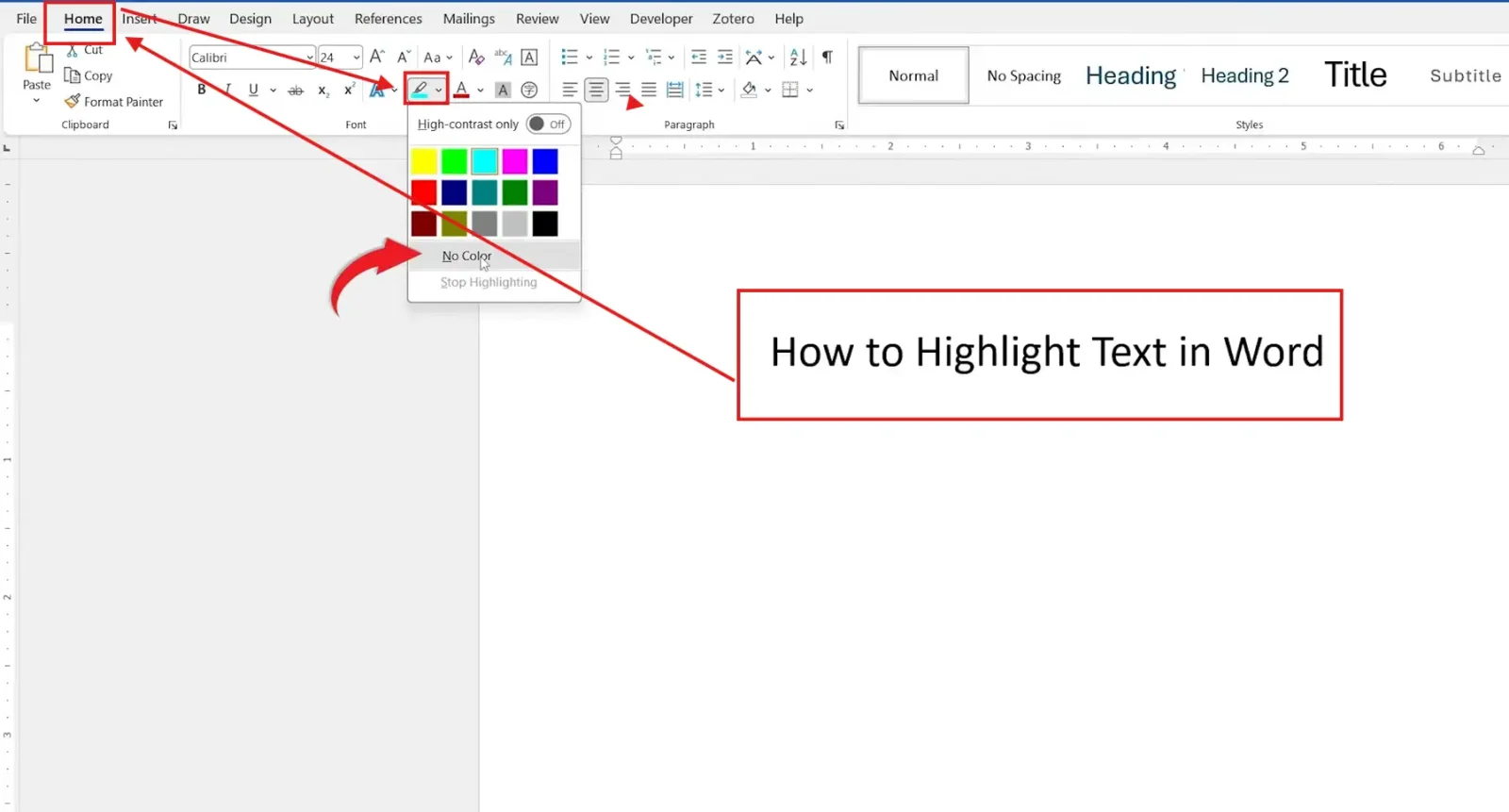The height and width of the screenshot is (812, 1509).
Task: Apply the Subtitle style
Action: point(1465,75)
